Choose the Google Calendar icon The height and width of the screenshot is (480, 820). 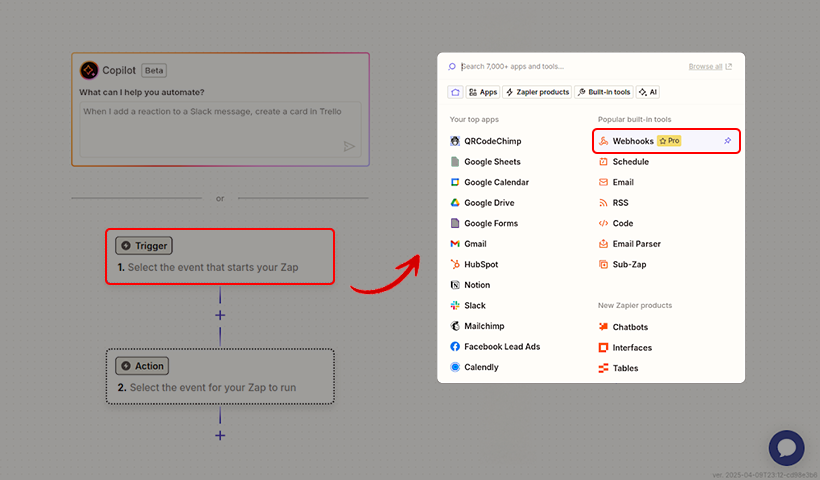click(455, 182)
